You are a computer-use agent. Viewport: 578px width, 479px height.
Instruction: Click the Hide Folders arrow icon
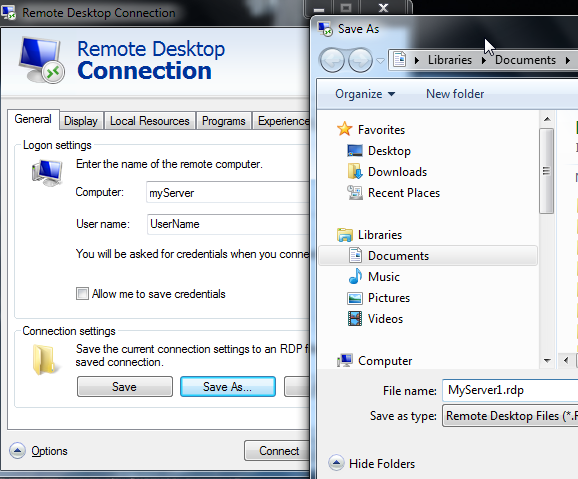coord(336,463)
